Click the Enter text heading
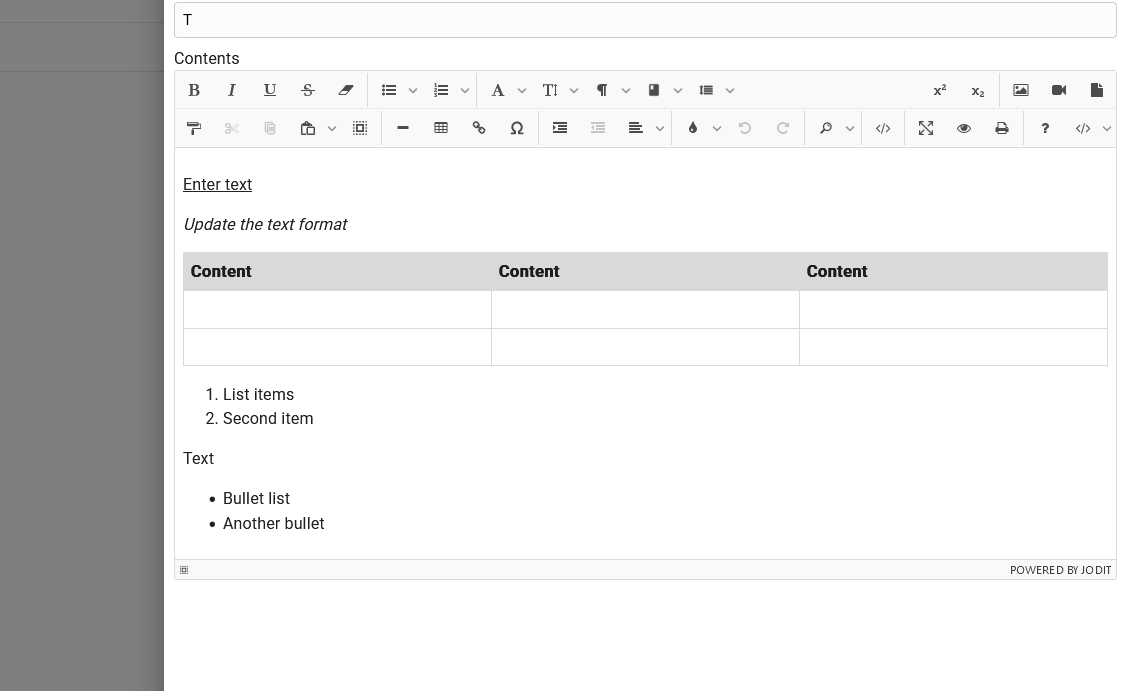 click(217, 185)
